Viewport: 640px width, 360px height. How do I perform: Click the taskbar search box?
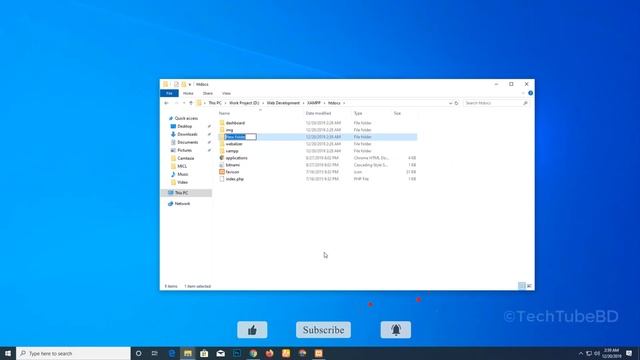(x=73, y=353)
